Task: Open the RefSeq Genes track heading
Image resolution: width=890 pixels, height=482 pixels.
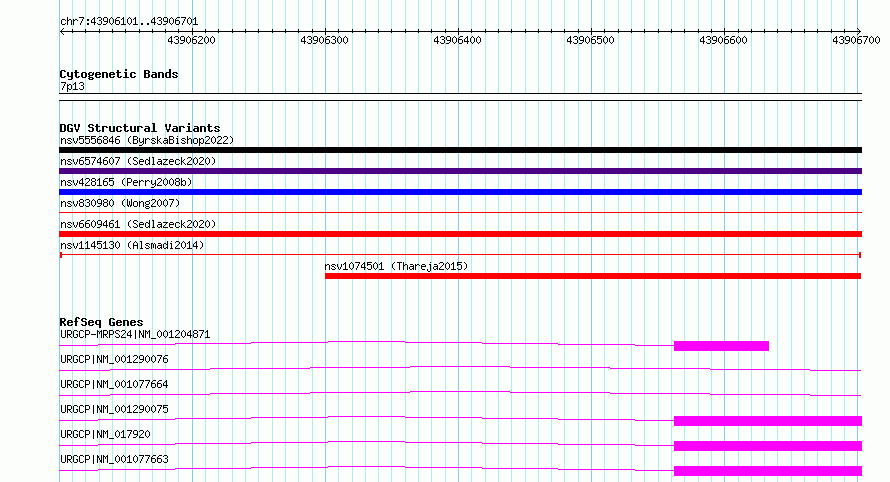Action: tap(101, 322)
